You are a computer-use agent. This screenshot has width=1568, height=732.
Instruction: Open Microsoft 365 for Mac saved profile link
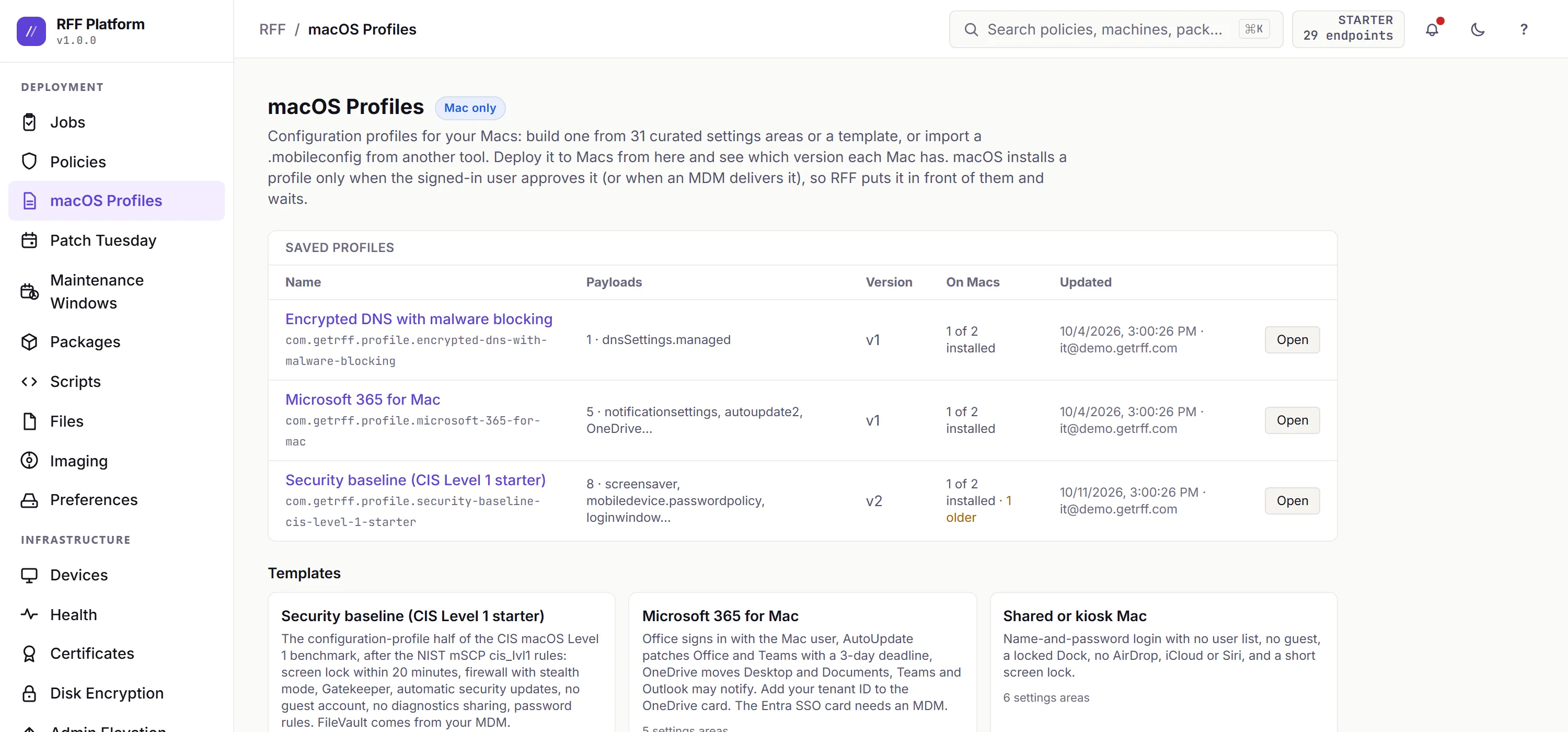pyautogui.click(x=363, y=399)
